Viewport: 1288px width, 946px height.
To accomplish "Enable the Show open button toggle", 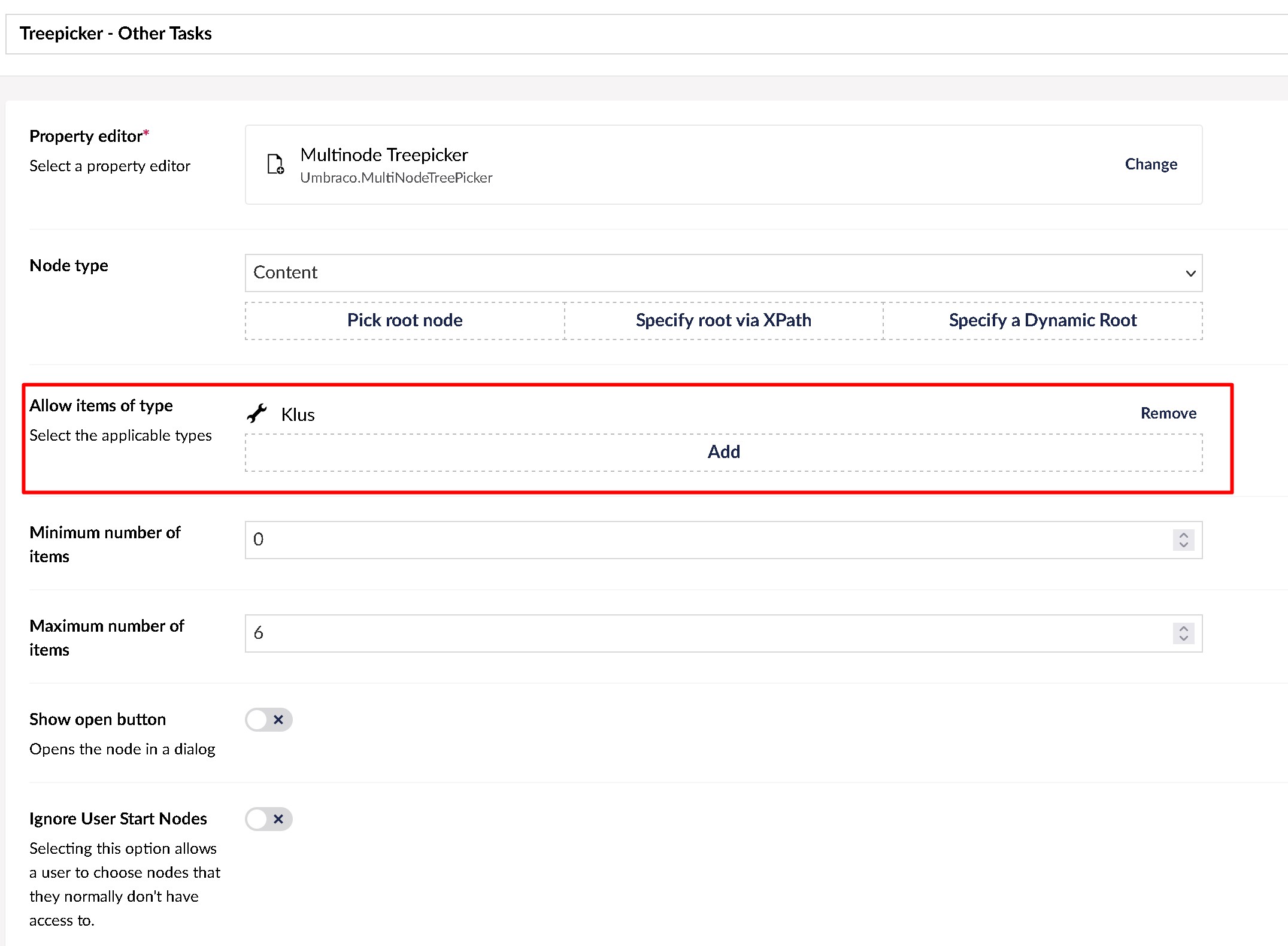I will coord(268,720).
